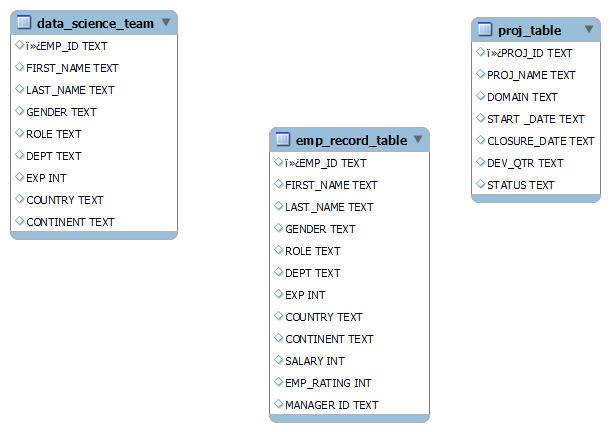Collapse the proj_table columns list

tap(587, 30)
